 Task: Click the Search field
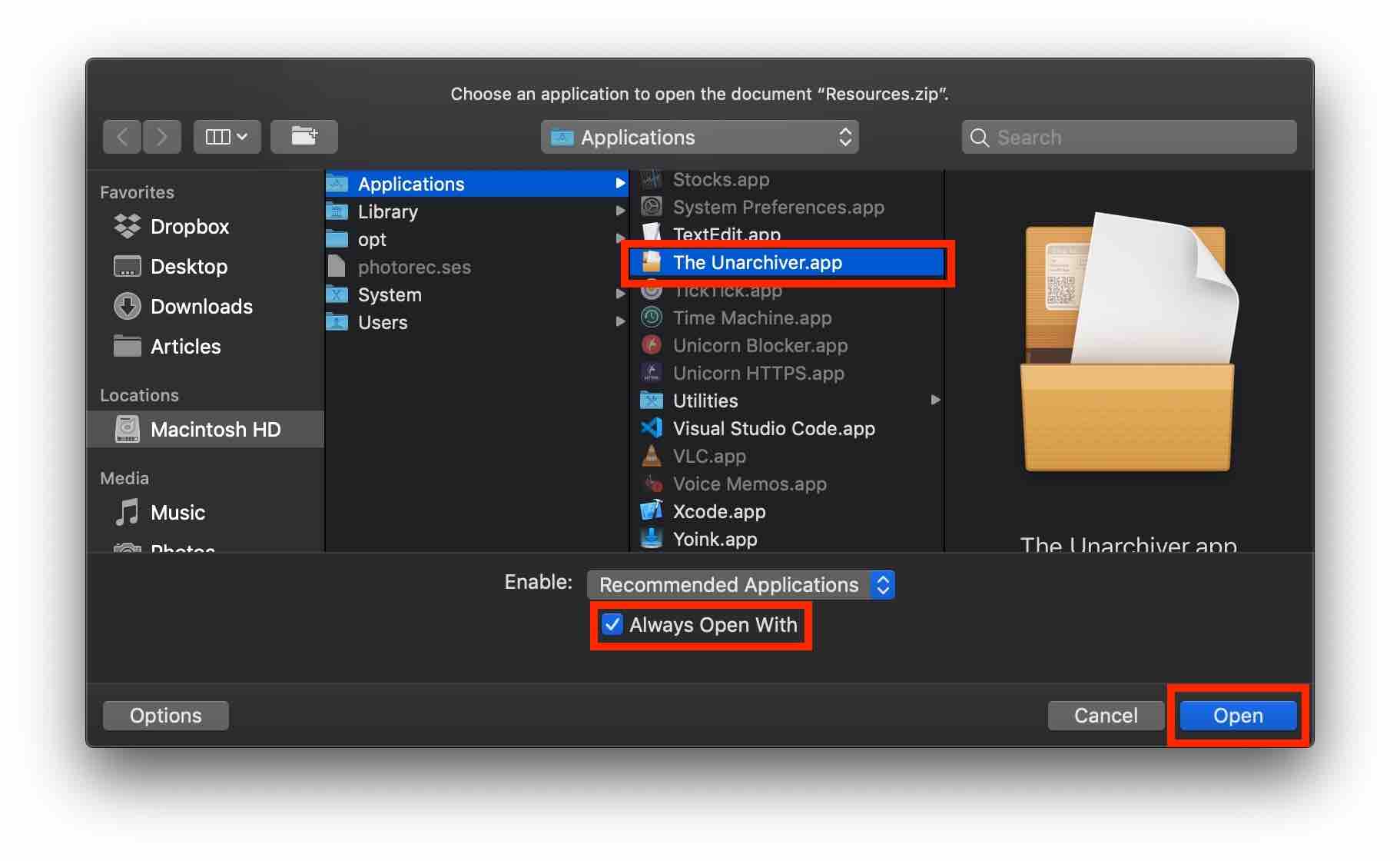[x=1129, y=137]
